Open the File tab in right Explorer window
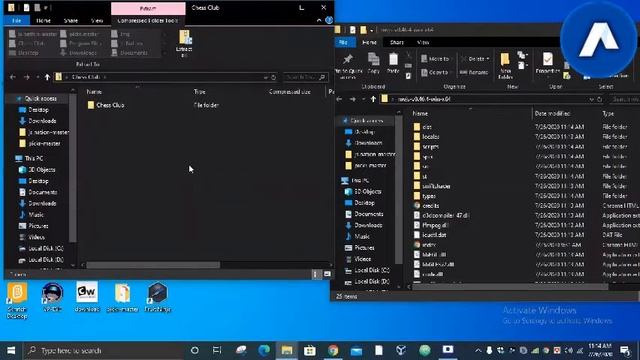Screen dimensions: 640x360 pos(344,42)
